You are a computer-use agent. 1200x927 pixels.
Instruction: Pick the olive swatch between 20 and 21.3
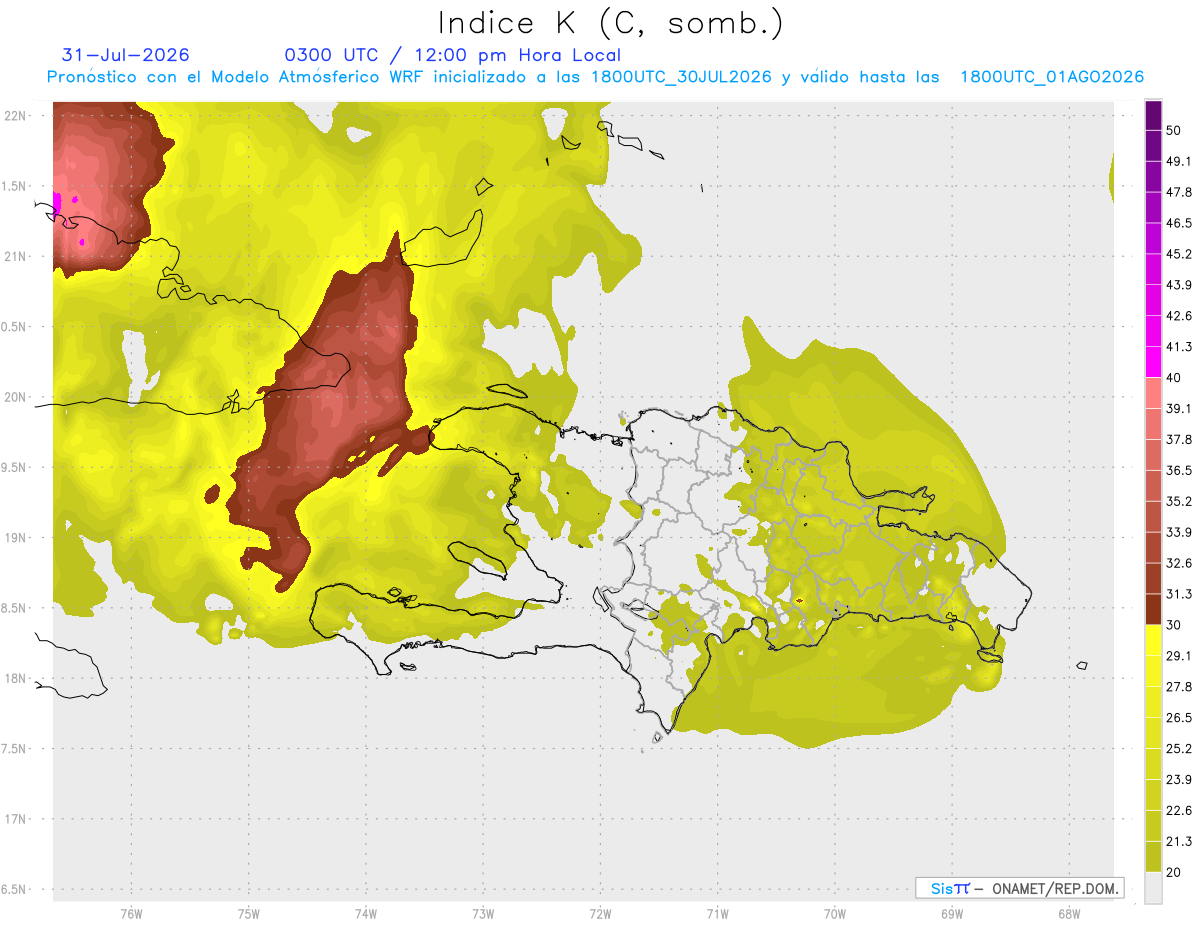pyautogui.click(x=1153, y=857)
